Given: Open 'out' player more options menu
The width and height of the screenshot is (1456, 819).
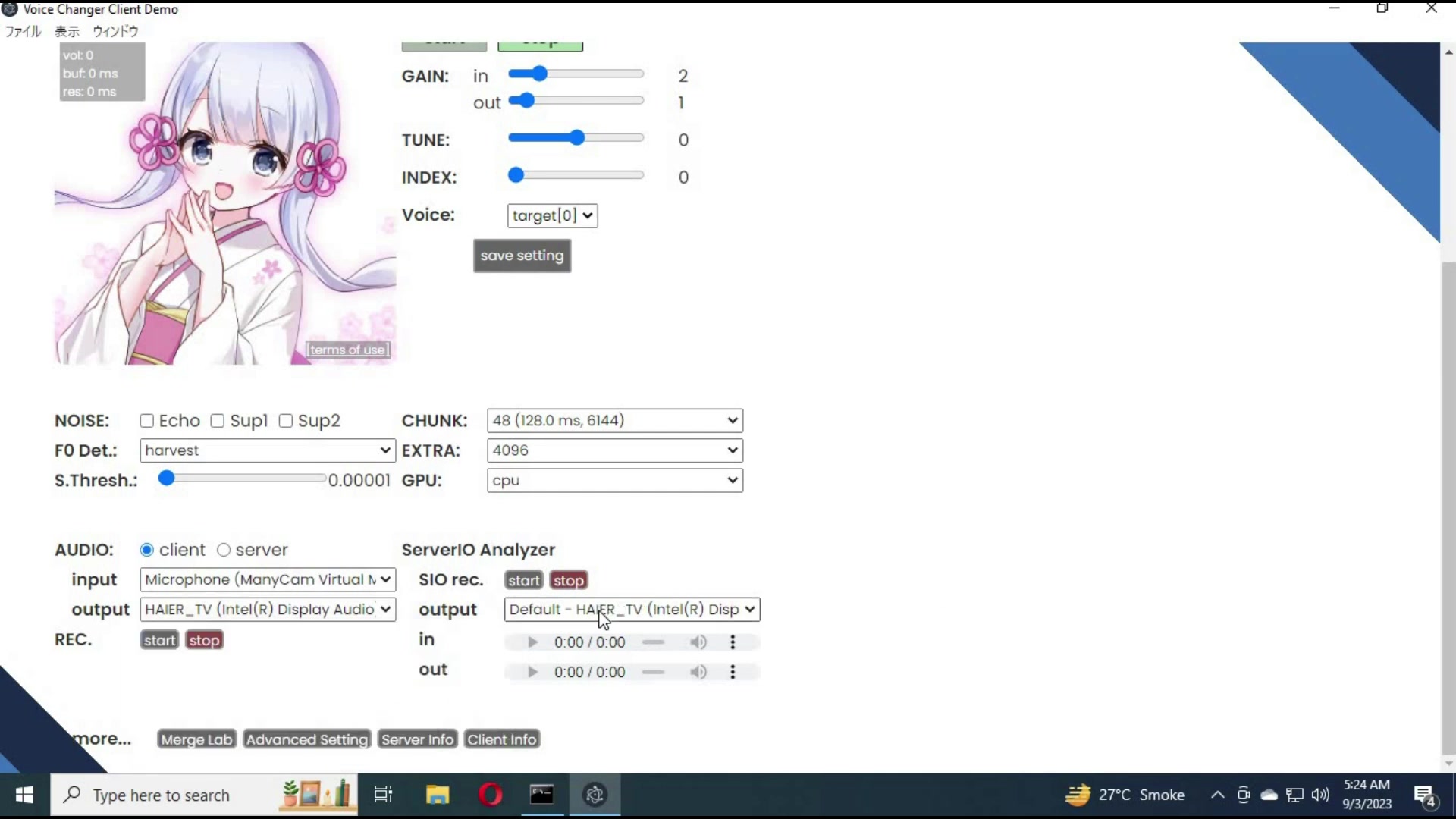Looking at the screenshot, I should [733, 672].
